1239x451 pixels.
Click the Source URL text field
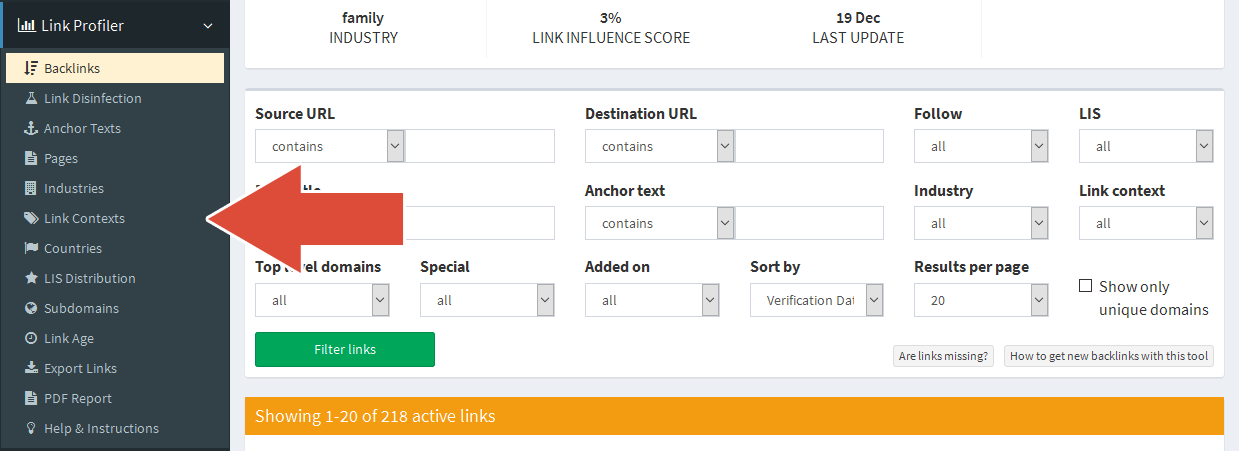click(480, 146)
